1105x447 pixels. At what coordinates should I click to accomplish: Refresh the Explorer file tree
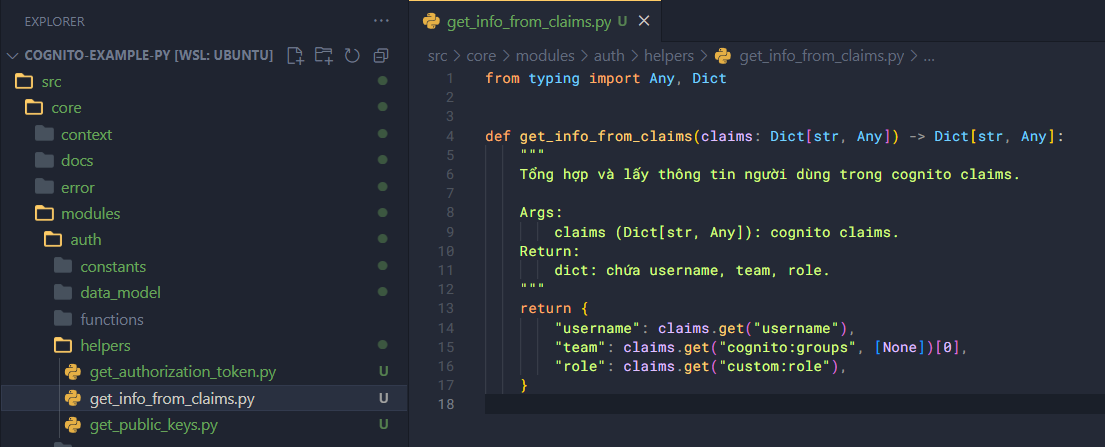(x=351, y=56)
